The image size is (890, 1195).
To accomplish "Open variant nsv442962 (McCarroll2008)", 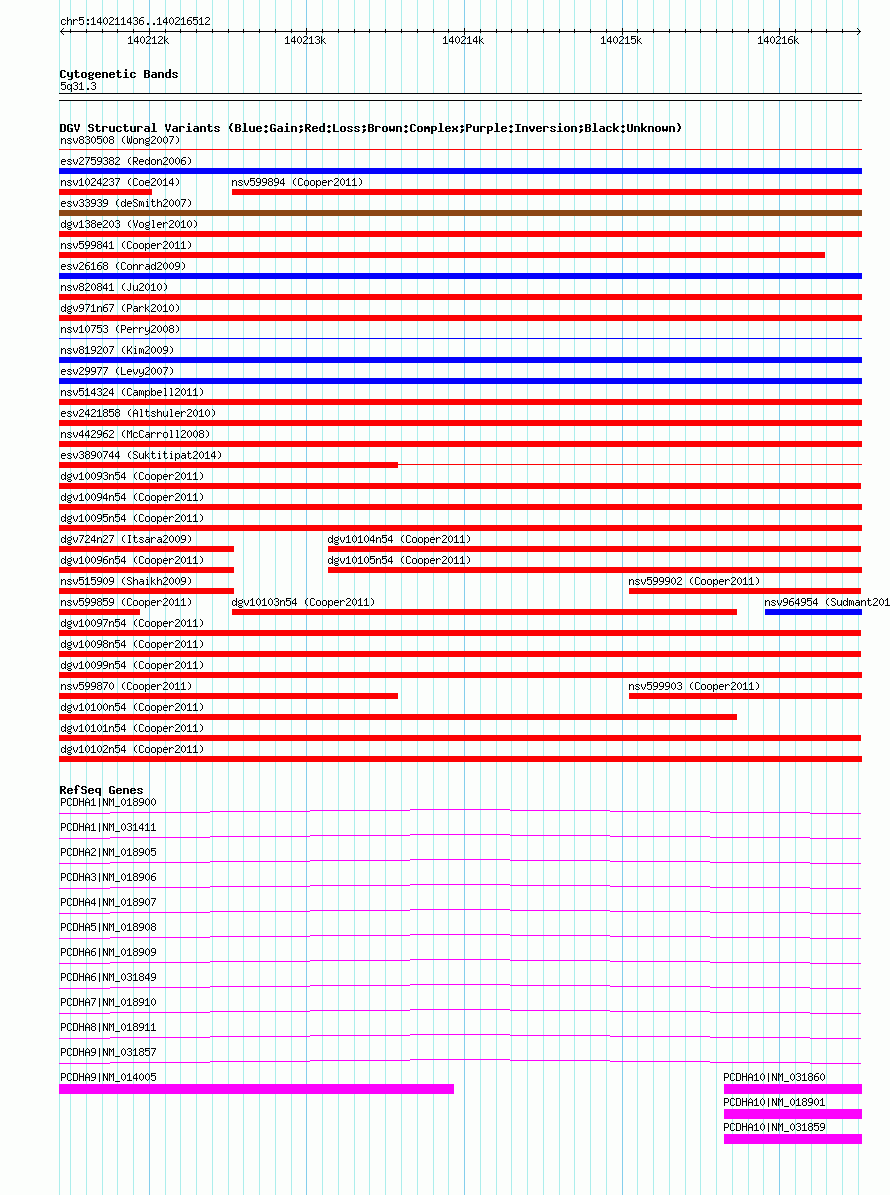I will pos(136,434).
